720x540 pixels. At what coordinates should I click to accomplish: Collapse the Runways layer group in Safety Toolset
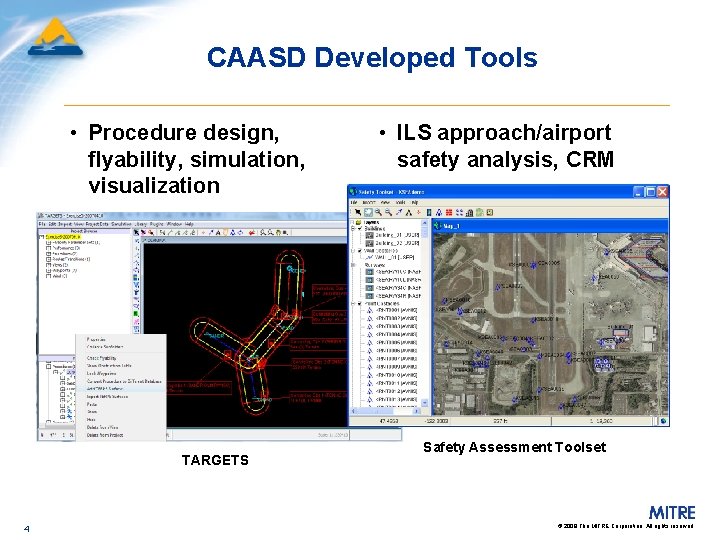pos(353,265)
